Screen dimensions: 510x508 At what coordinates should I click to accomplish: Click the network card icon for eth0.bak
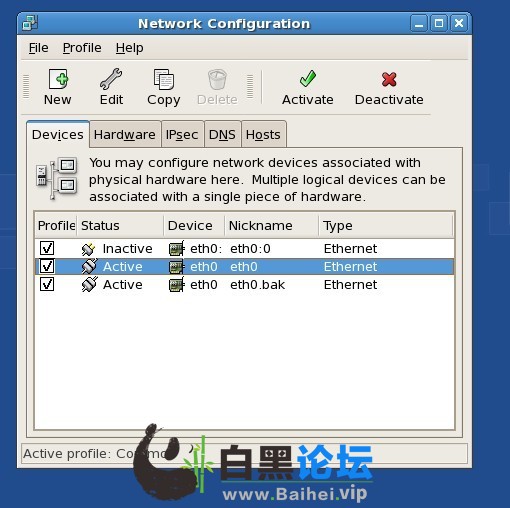(176, 285)
